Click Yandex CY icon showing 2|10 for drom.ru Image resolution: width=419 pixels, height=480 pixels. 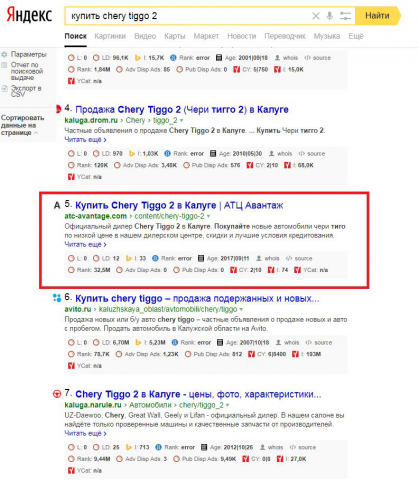(250, 165)
